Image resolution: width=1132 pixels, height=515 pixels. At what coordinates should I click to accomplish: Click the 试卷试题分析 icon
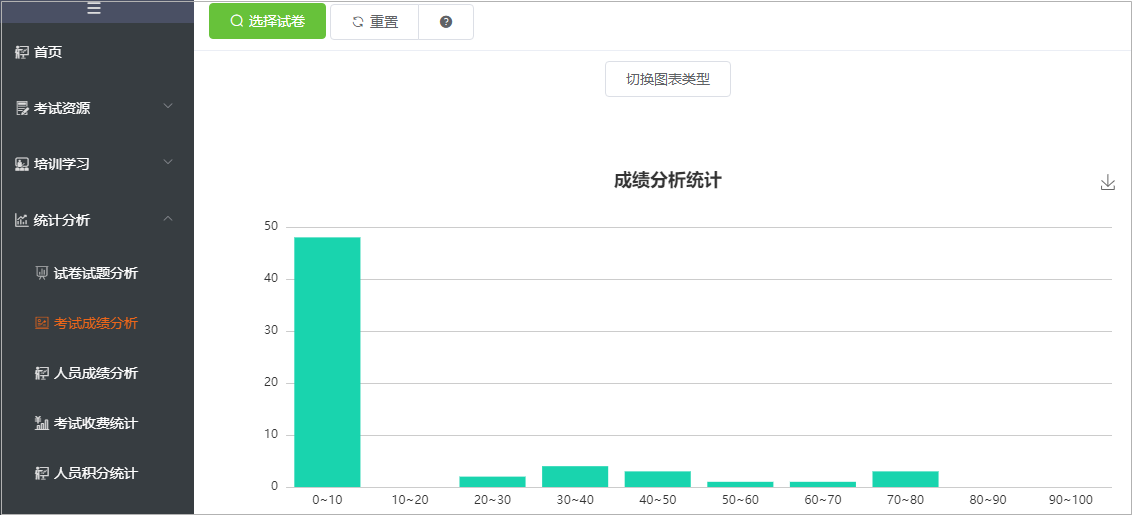point(42,273)
